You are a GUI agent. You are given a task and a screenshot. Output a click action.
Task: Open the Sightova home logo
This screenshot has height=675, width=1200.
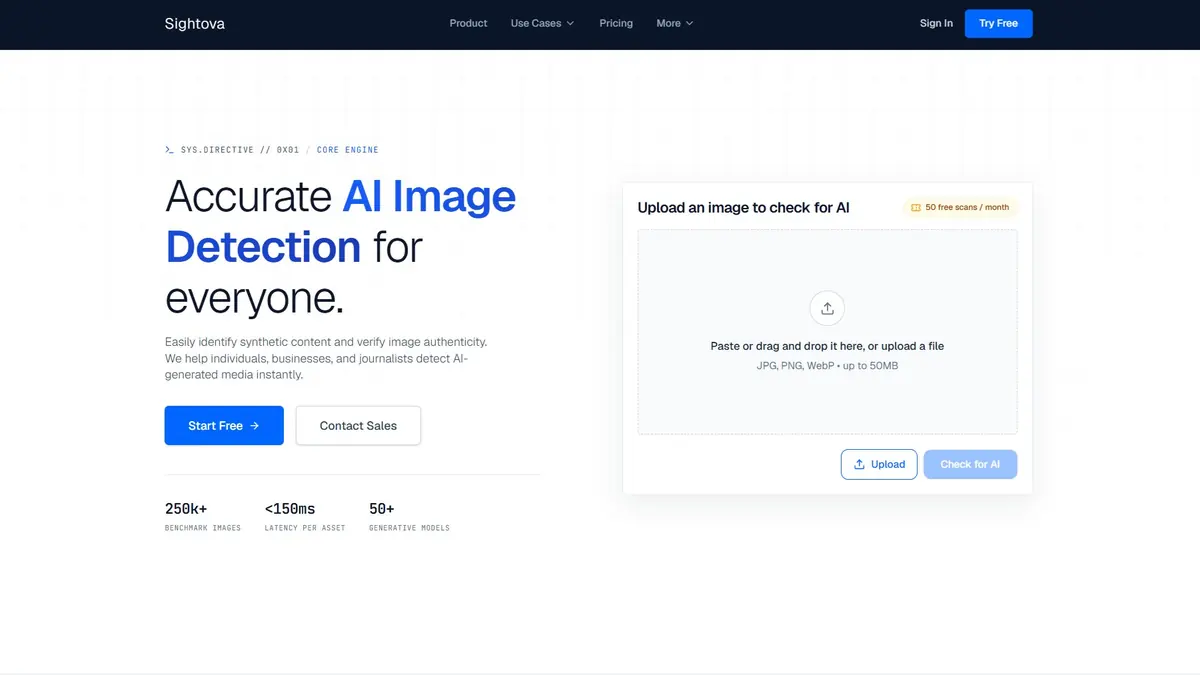coord(194,23)
